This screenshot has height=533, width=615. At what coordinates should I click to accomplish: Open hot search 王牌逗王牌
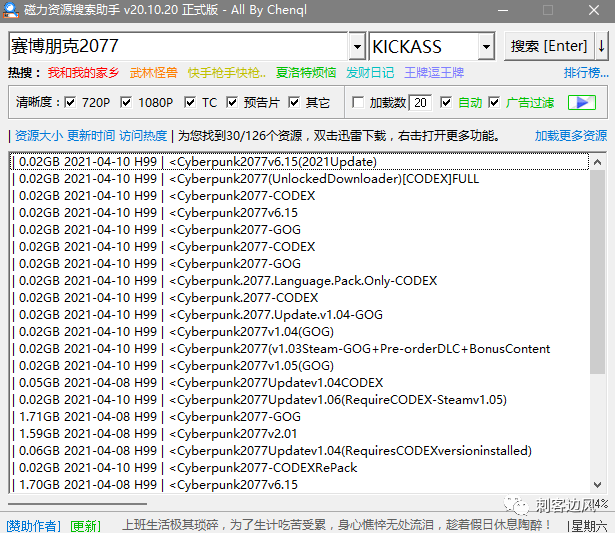[434, 73]
